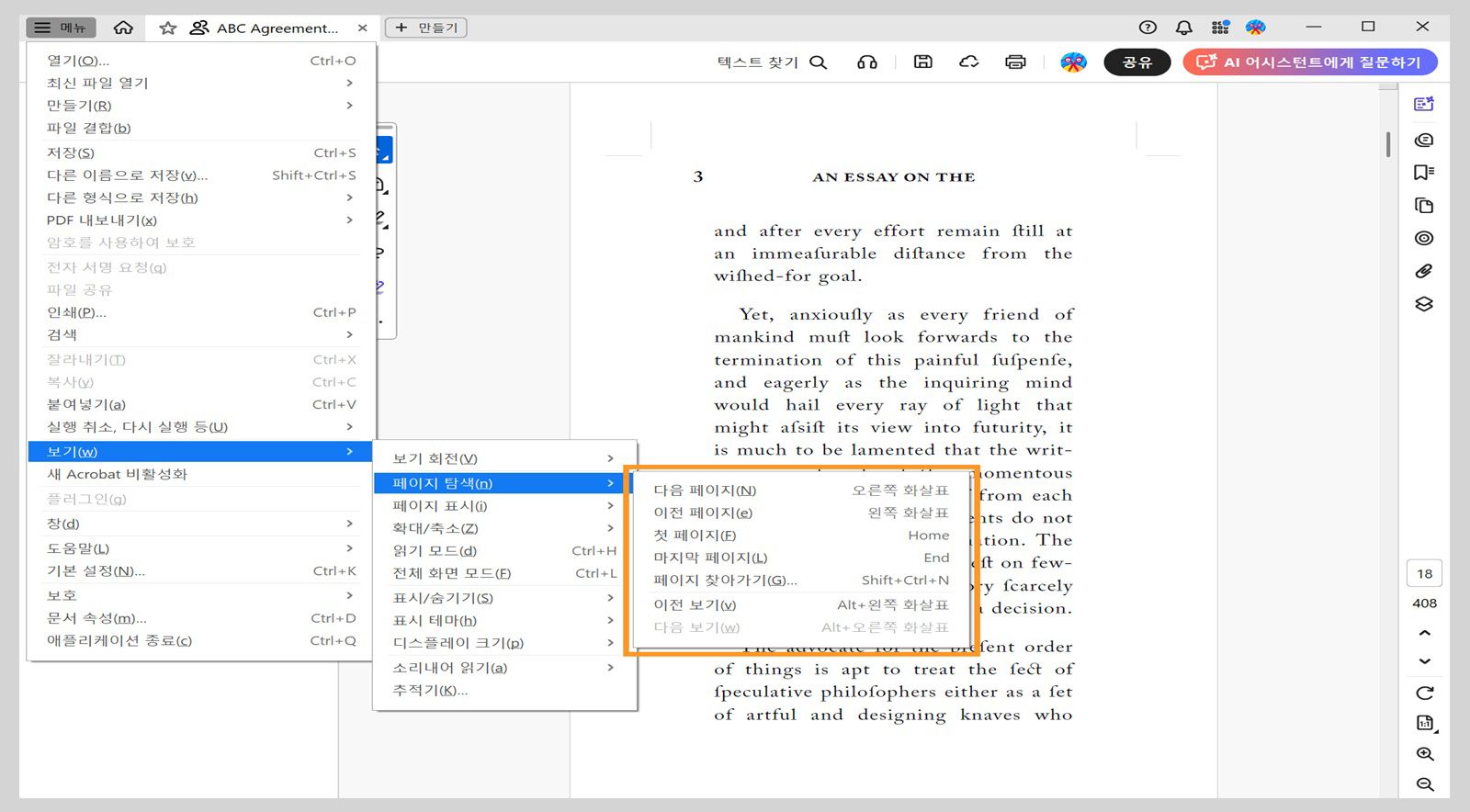This screenshot has height=812, width=1470.
Task: Expand 페이지 표시(i) submenu
Action: (x=504, y=506)
